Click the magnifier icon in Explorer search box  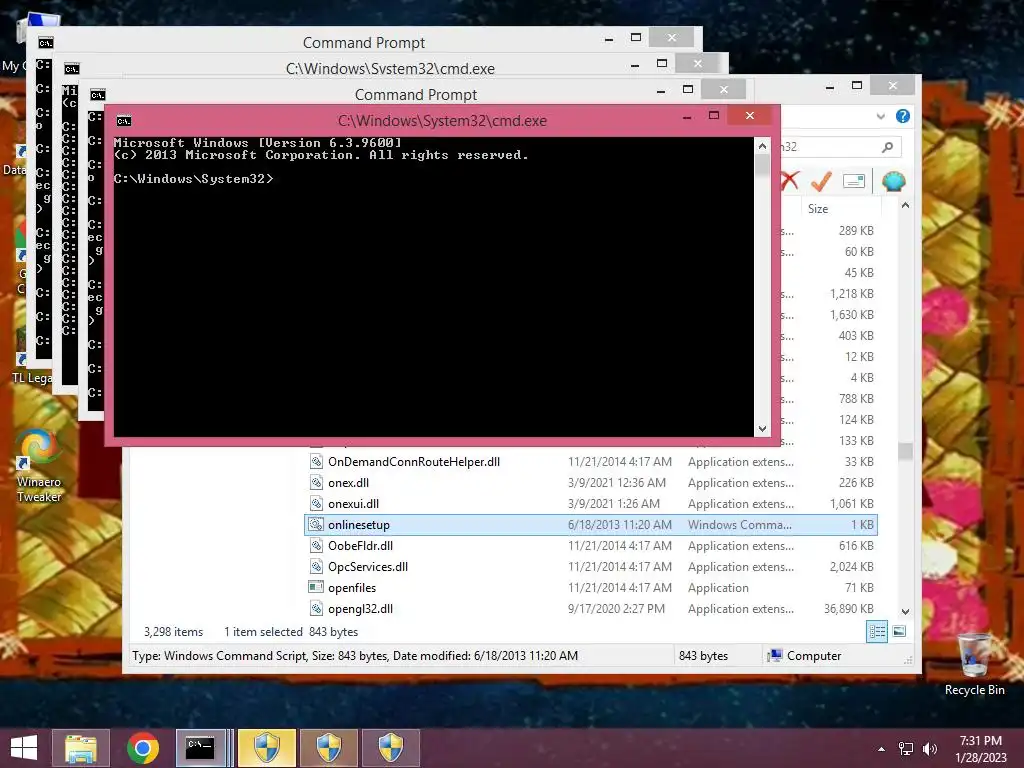[887, 147]
